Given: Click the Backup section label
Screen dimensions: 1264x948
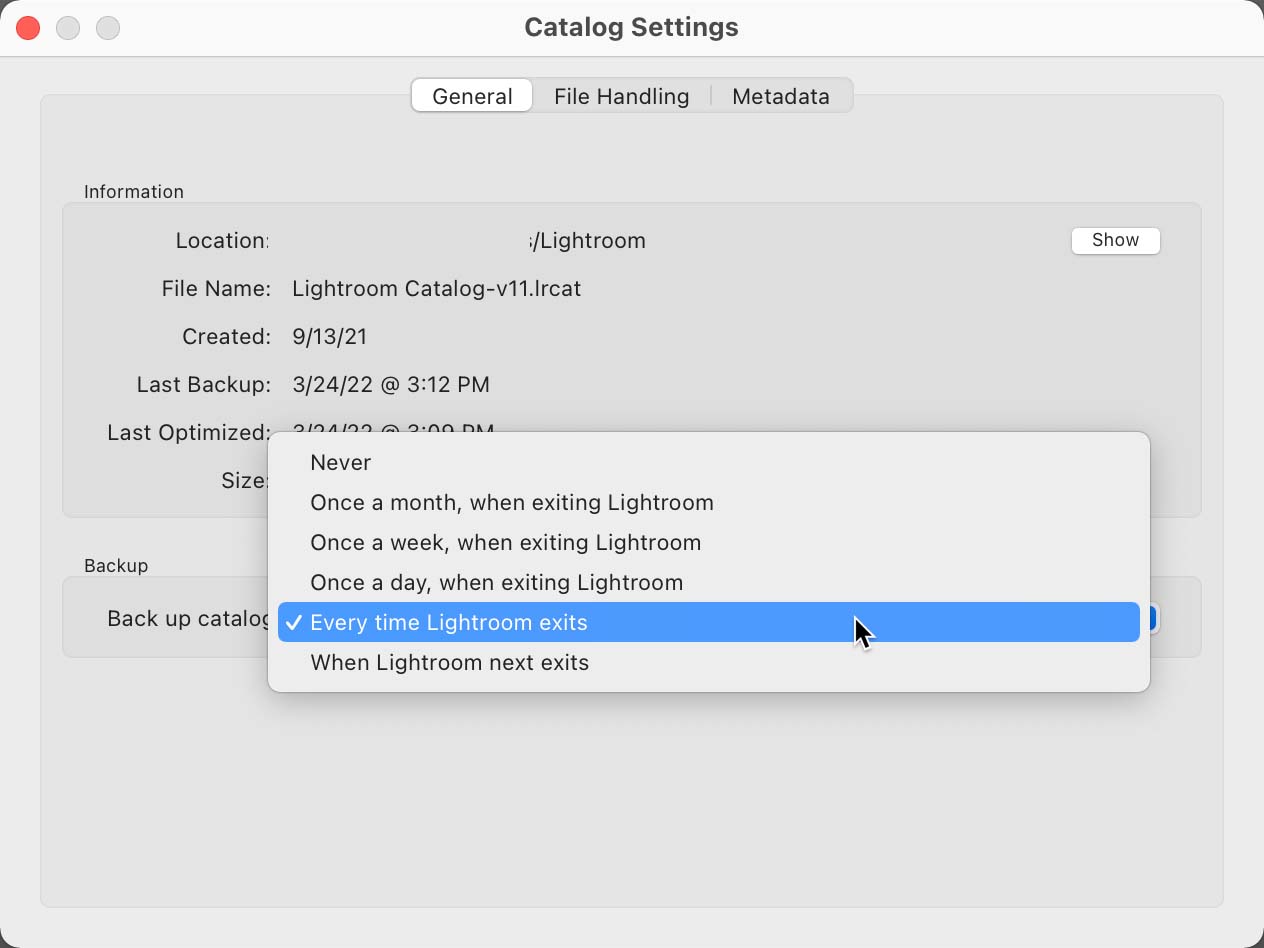Looking at the screenshot, I should coord(116,565).
